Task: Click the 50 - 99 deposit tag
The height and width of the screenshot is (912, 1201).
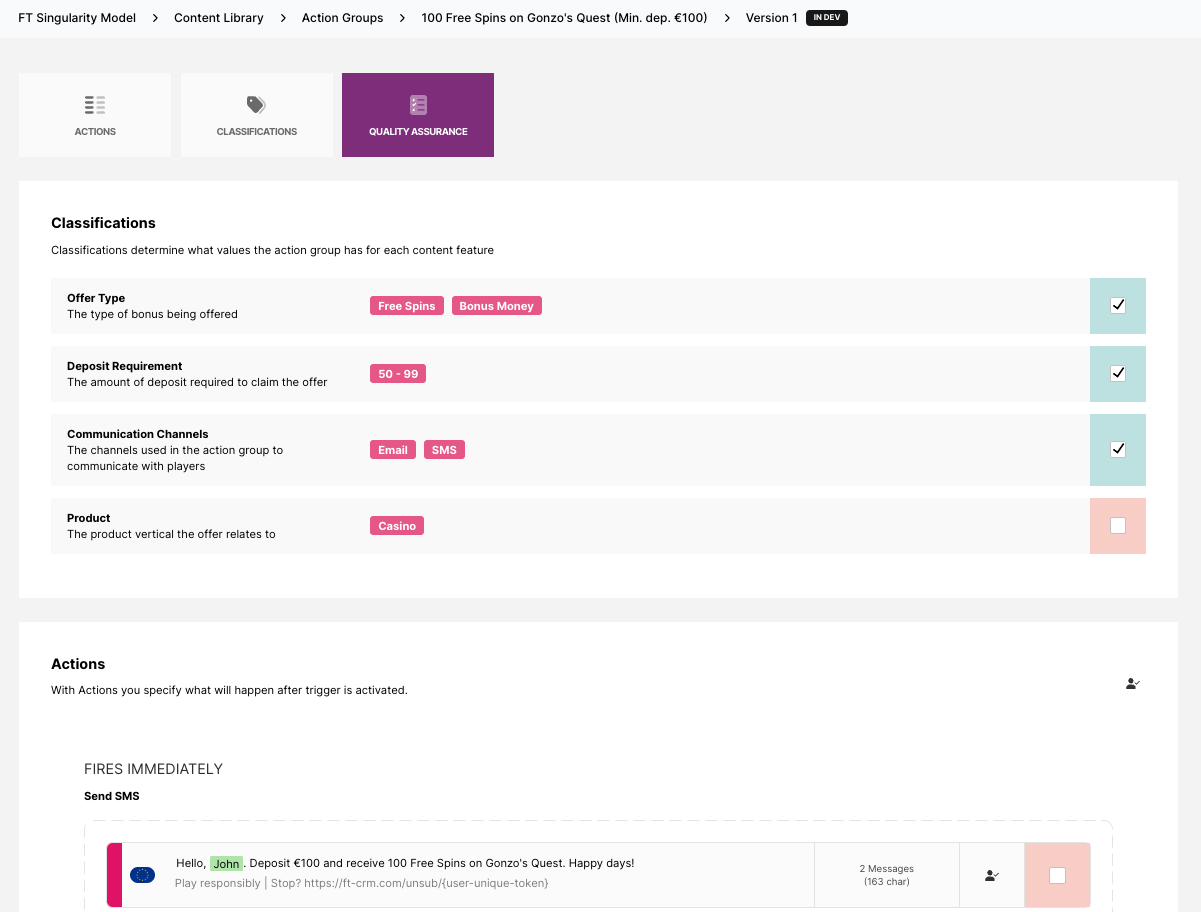Action: click(397, 374)
